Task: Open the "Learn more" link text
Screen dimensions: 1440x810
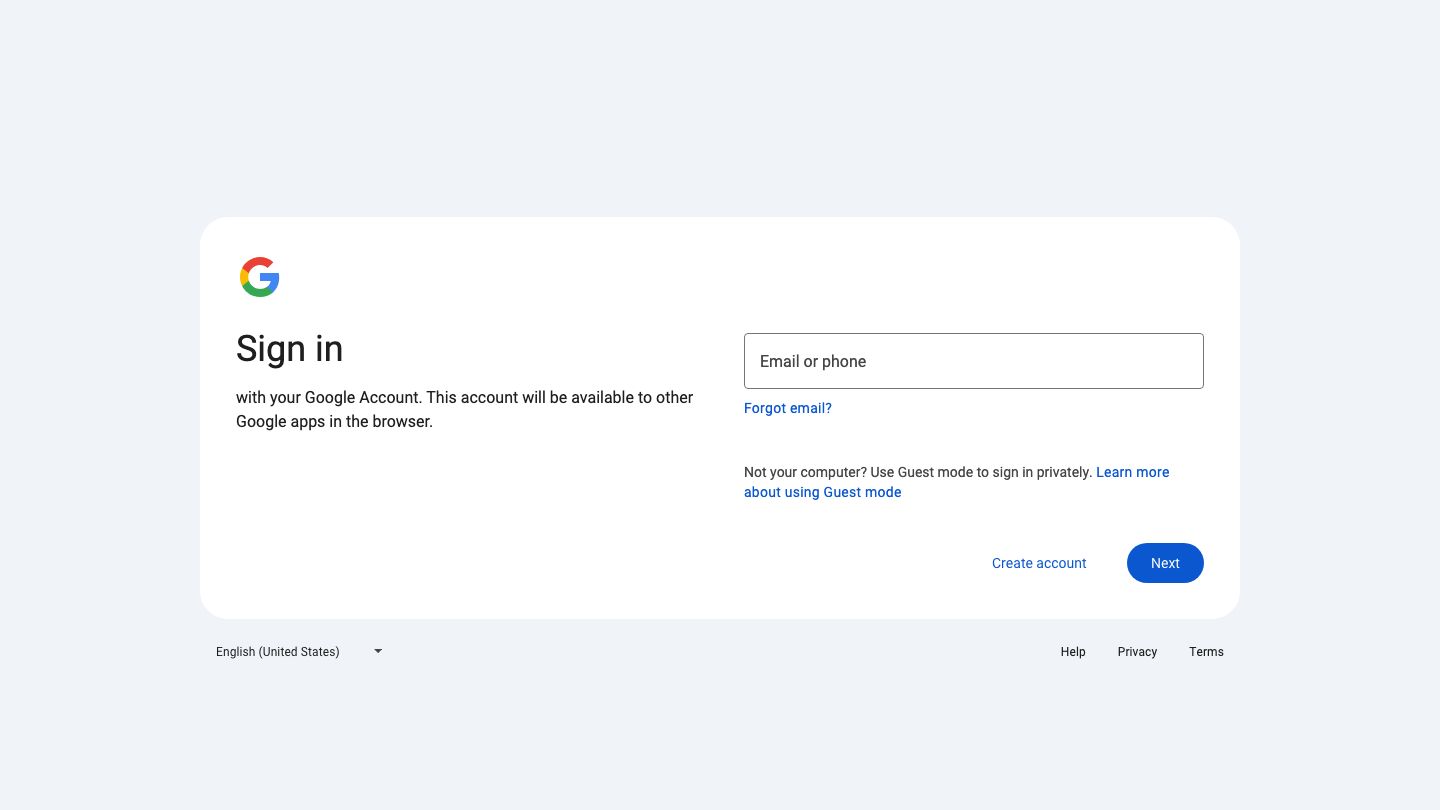Action: click(x=1132, y=472)
